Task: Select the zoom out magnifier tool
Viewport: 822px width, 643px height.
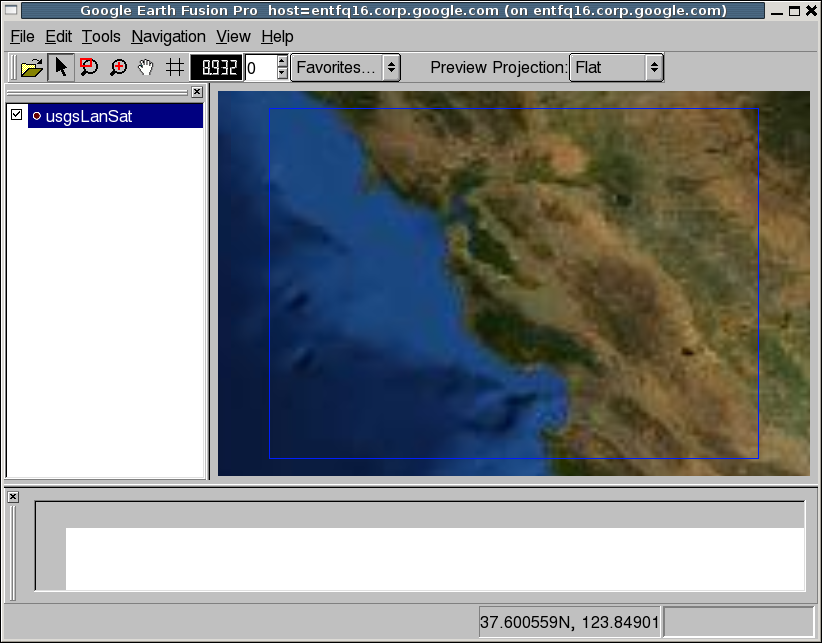Action: [x=89, y=67]
